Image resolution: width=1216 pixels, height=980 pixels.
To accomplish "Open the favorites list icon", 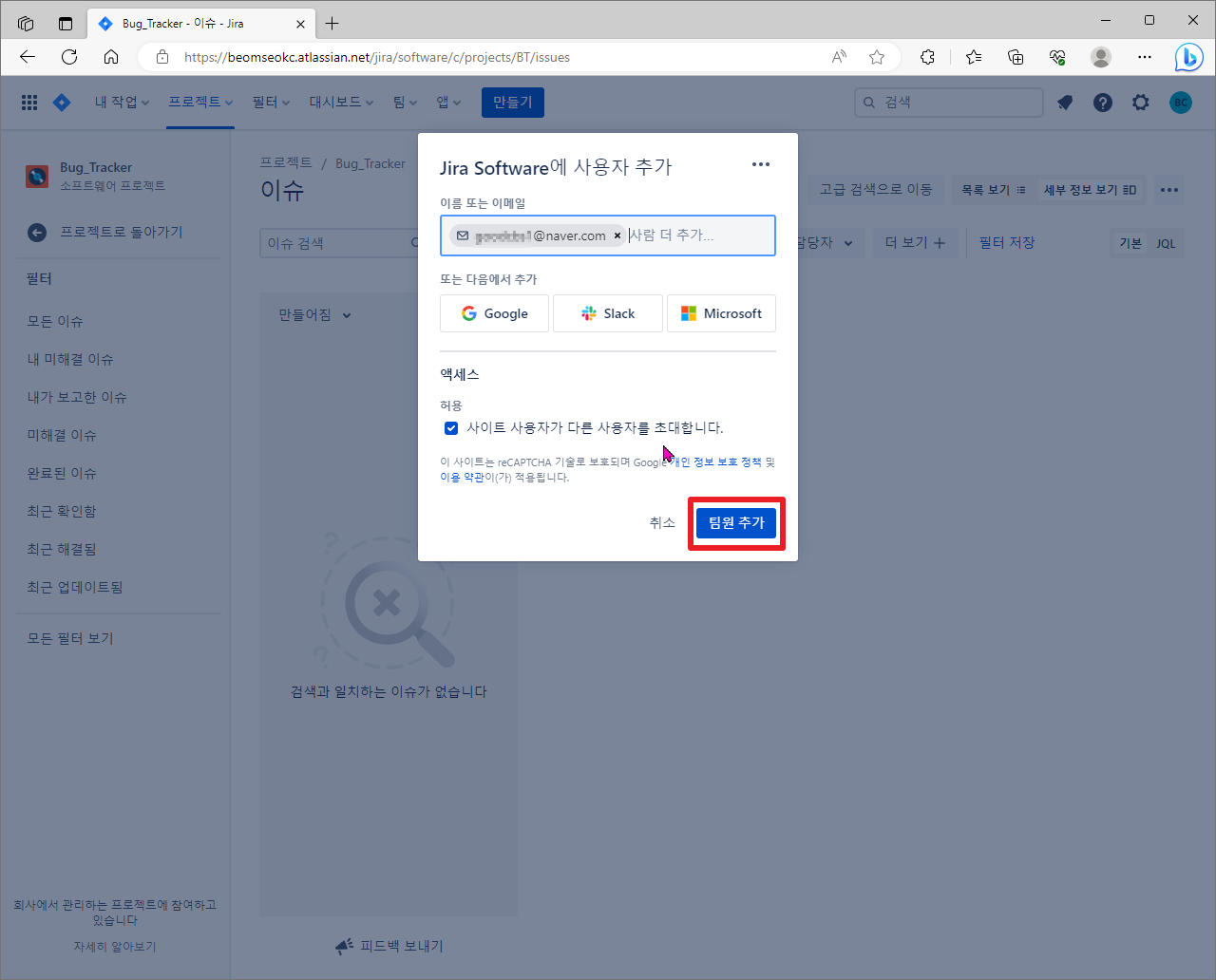I will click(974, 57).
